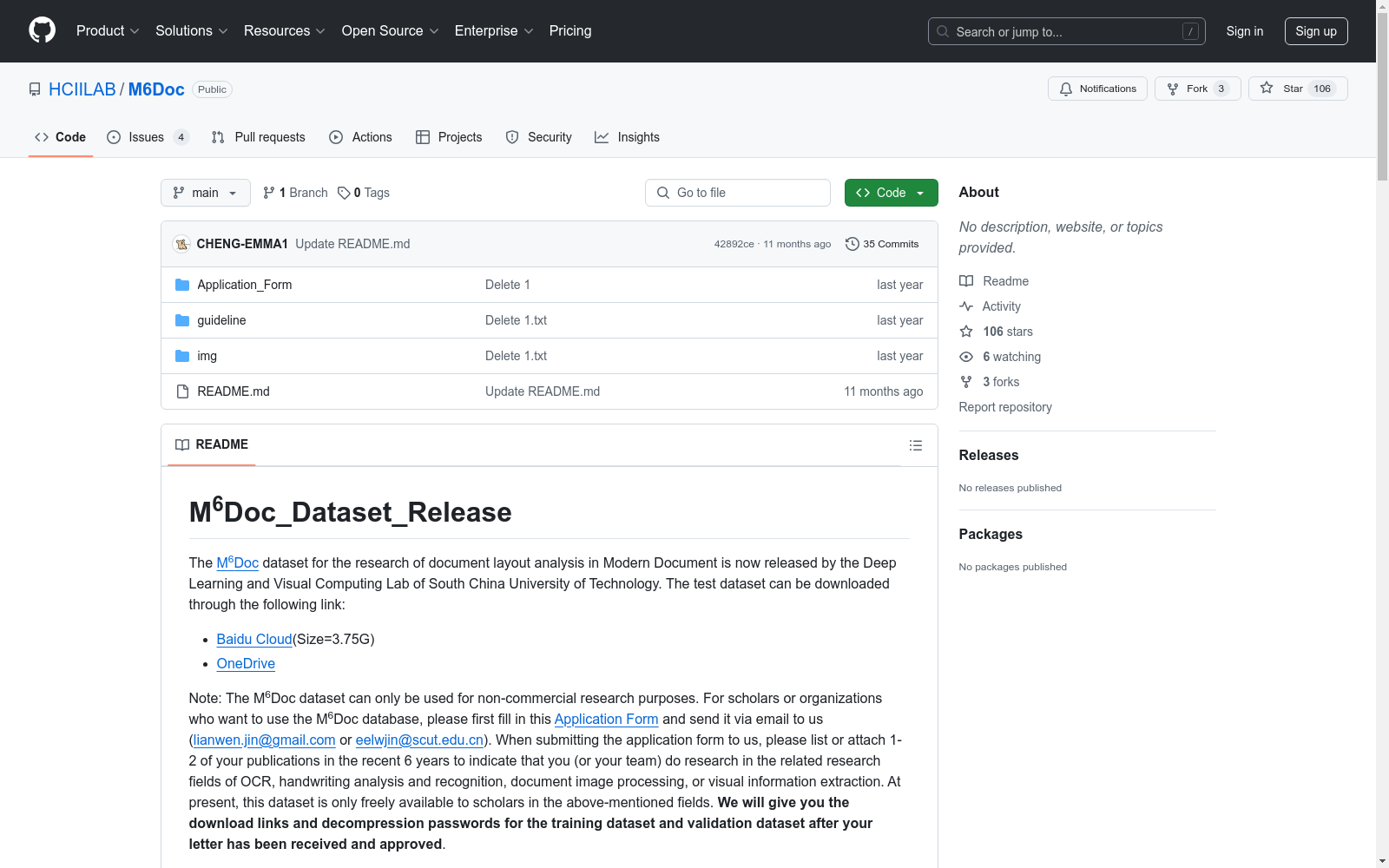Expand the Open Source menu

click(391, 31)
